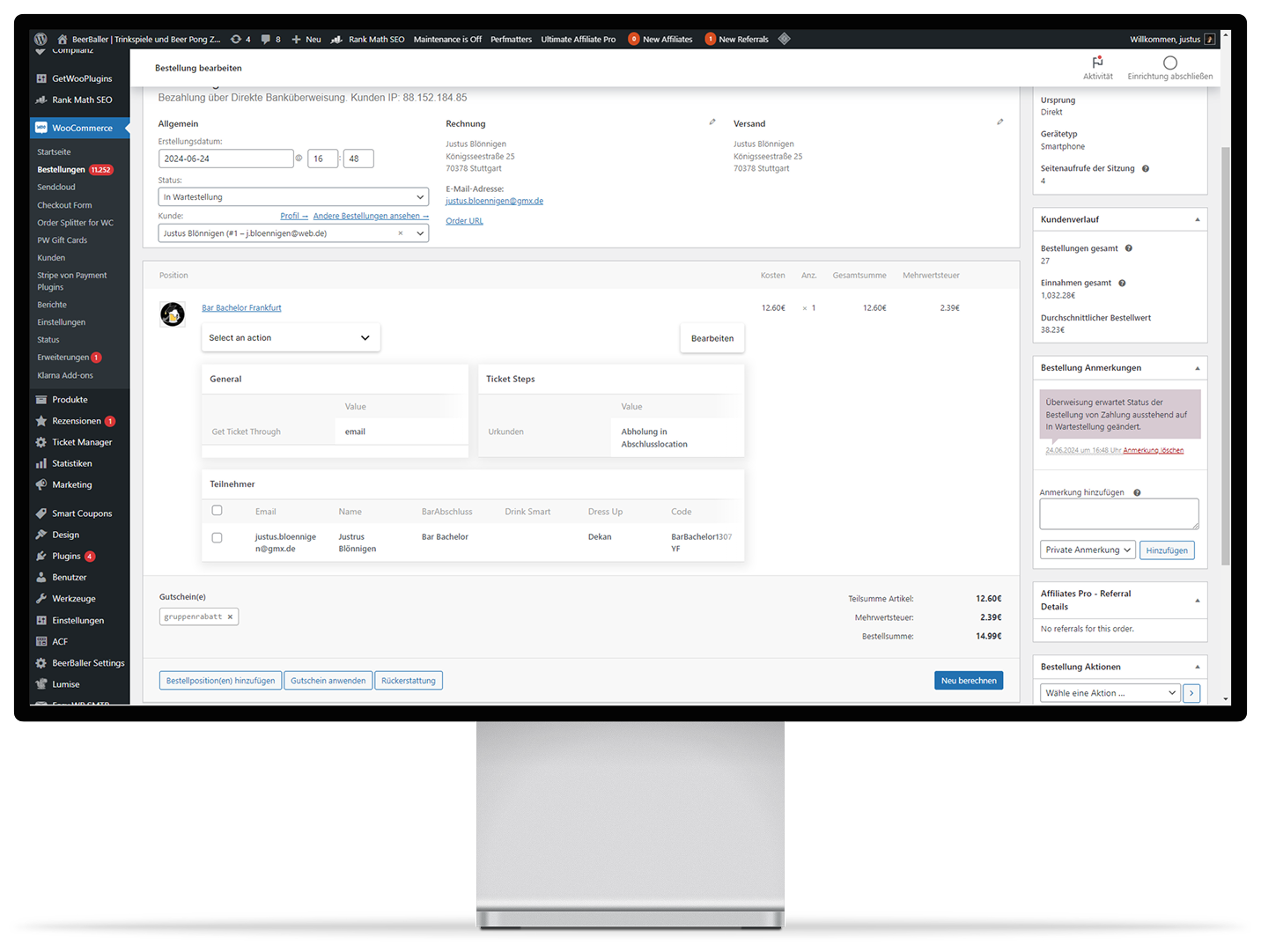Open the Private Anmerkung note type dropdown
This screenshot has height=952, width=1261.
[1087, 550]
